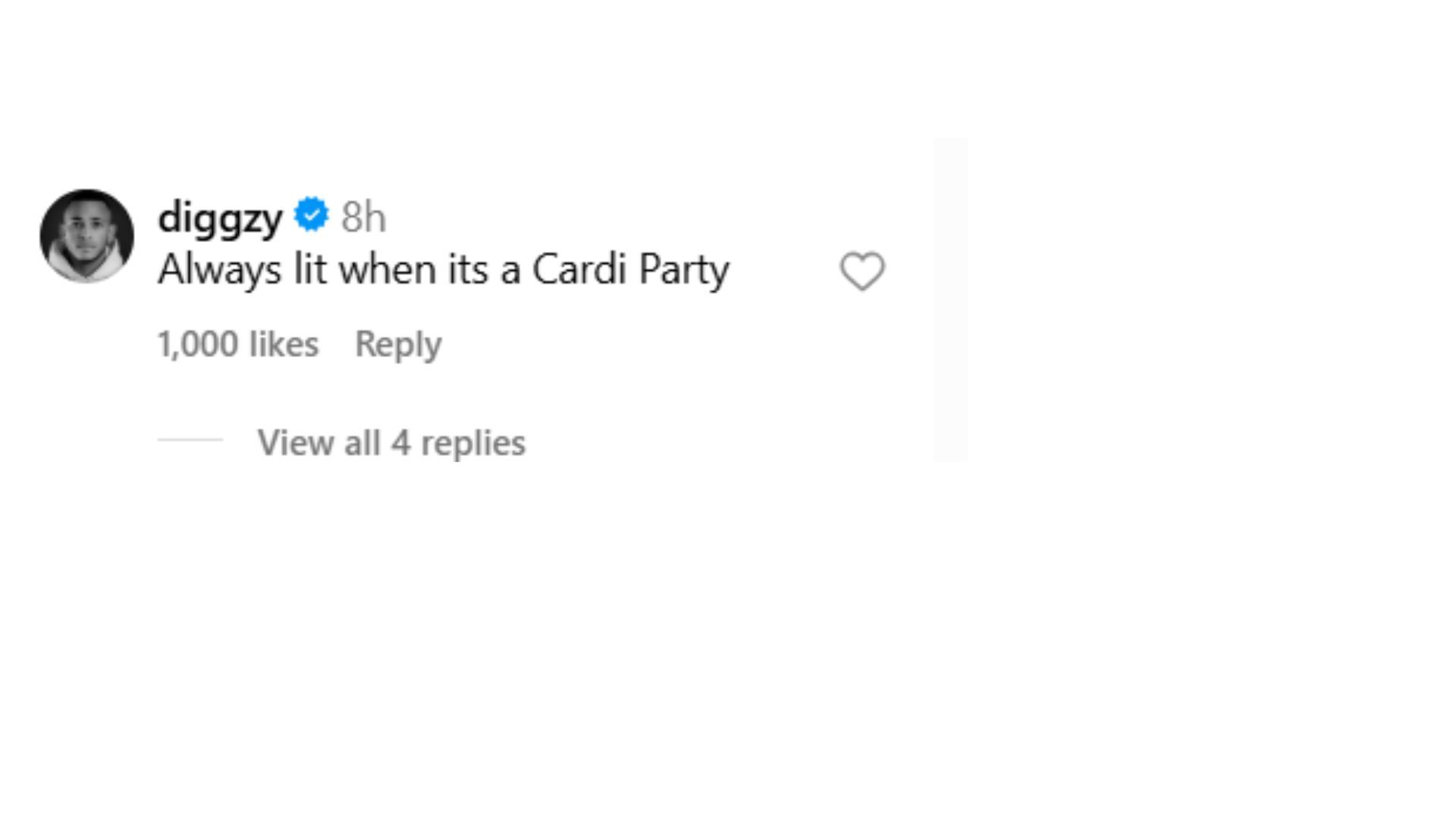Tap the heart outline right of the comment

pyautogui.click(x=862, y=271)
